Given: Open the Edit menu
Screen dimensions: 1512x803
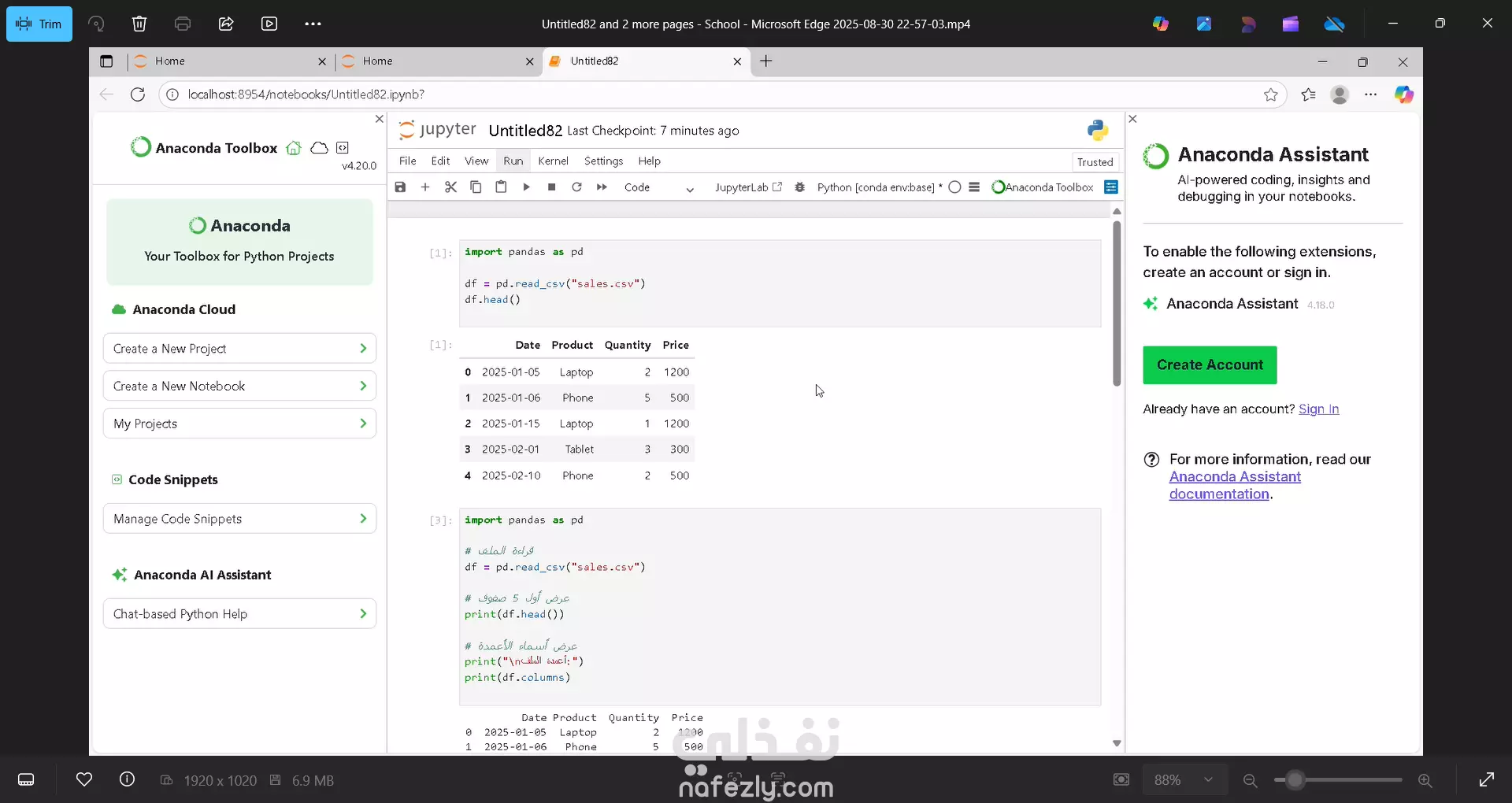Looking at the screenshot, I should [x=440, y=161].
